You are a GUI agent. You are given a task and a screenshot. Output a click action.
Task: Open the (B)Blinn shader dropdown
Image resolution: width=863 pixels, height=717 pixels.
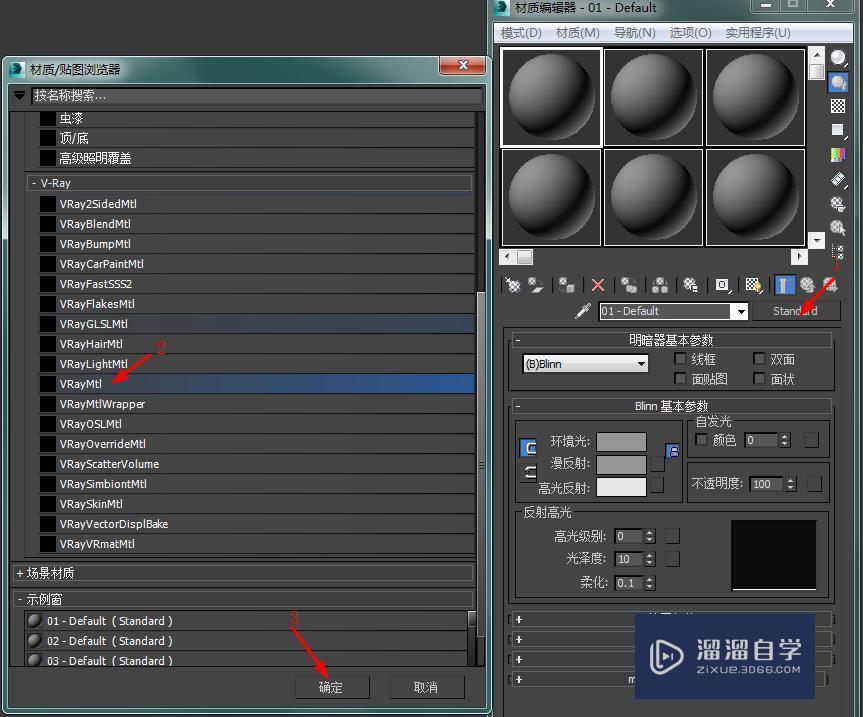(584, 364)
